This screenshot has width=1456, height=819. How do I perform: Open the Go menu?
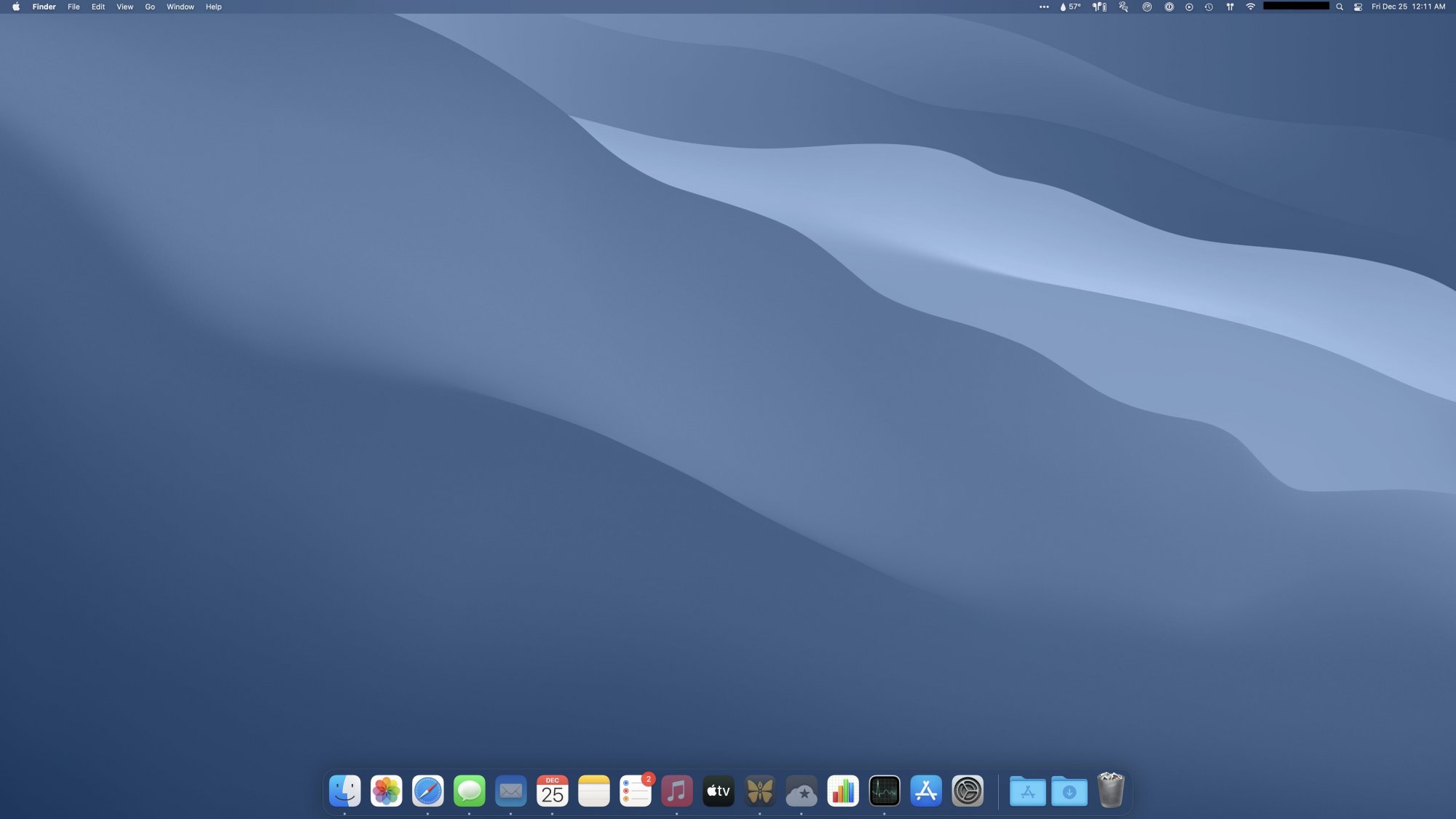[x=150, y=7]
